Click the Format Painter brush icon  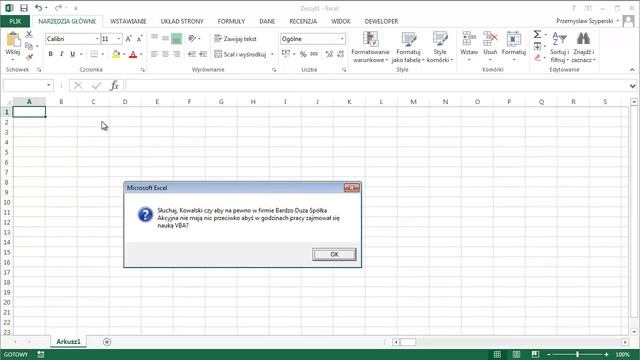pos(29,57)
